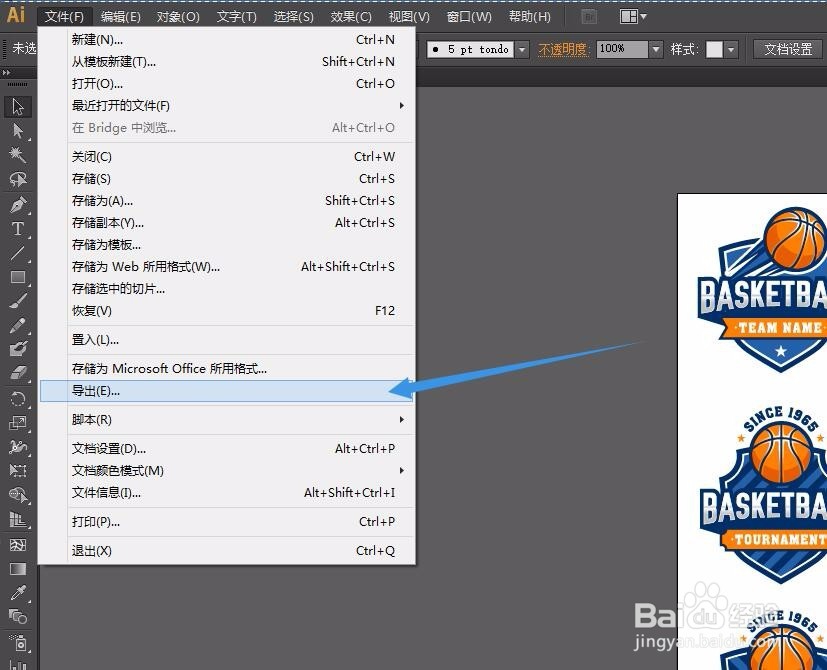Viewport: 827px width, 670px height.
Task: Open the Arrange Documents dropdown arrow
Action: [x=643, y=16]
